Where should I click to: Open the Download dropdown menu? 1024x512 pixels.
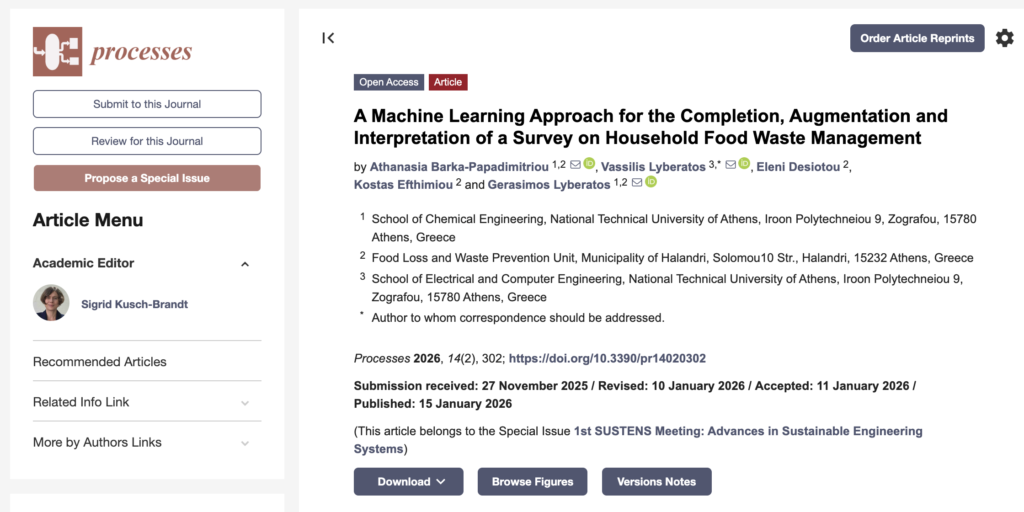408,481
